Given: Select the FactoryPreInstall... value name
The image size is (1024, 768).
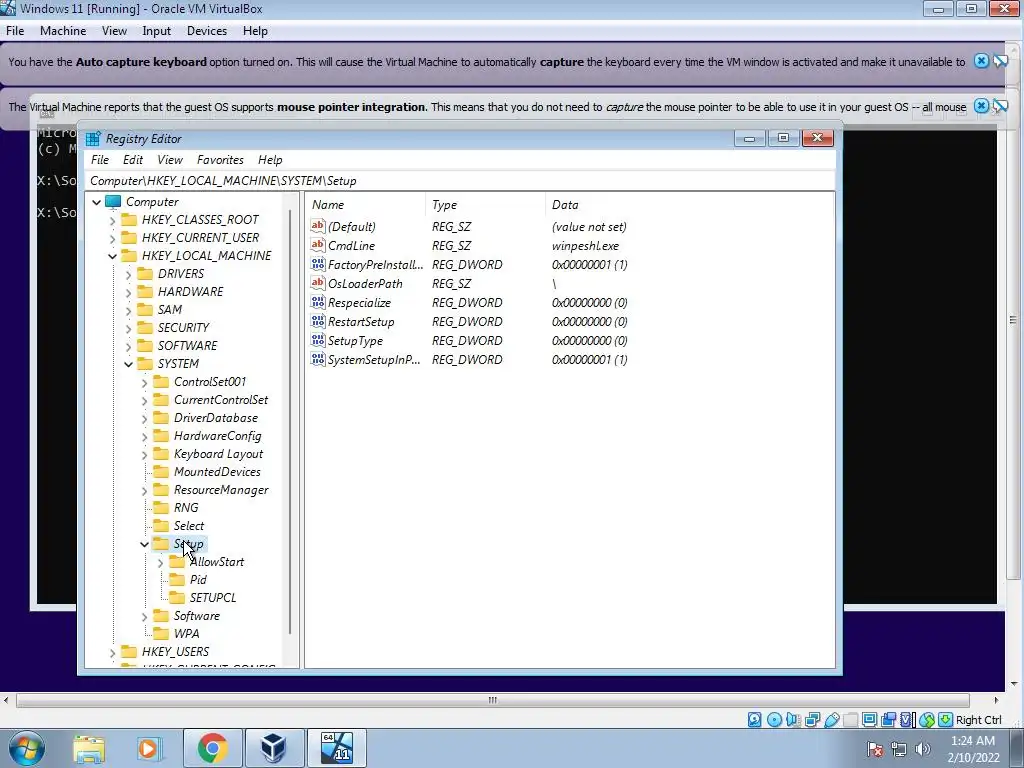Looking at the screenshot, I should pyautogui.click(x=375, y=264).
